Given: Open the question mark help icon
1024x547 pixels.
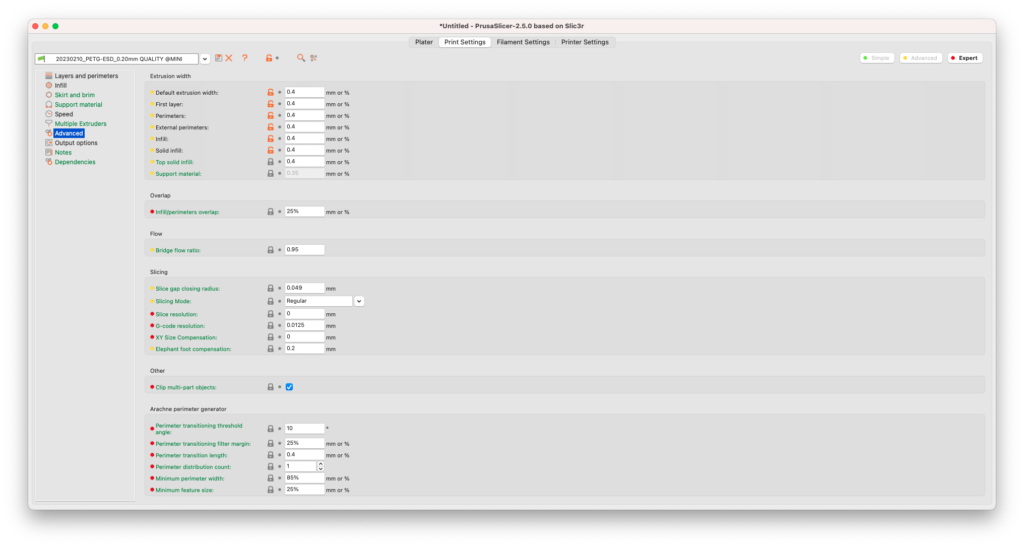Looking at the screenshot, I should 245,58.
